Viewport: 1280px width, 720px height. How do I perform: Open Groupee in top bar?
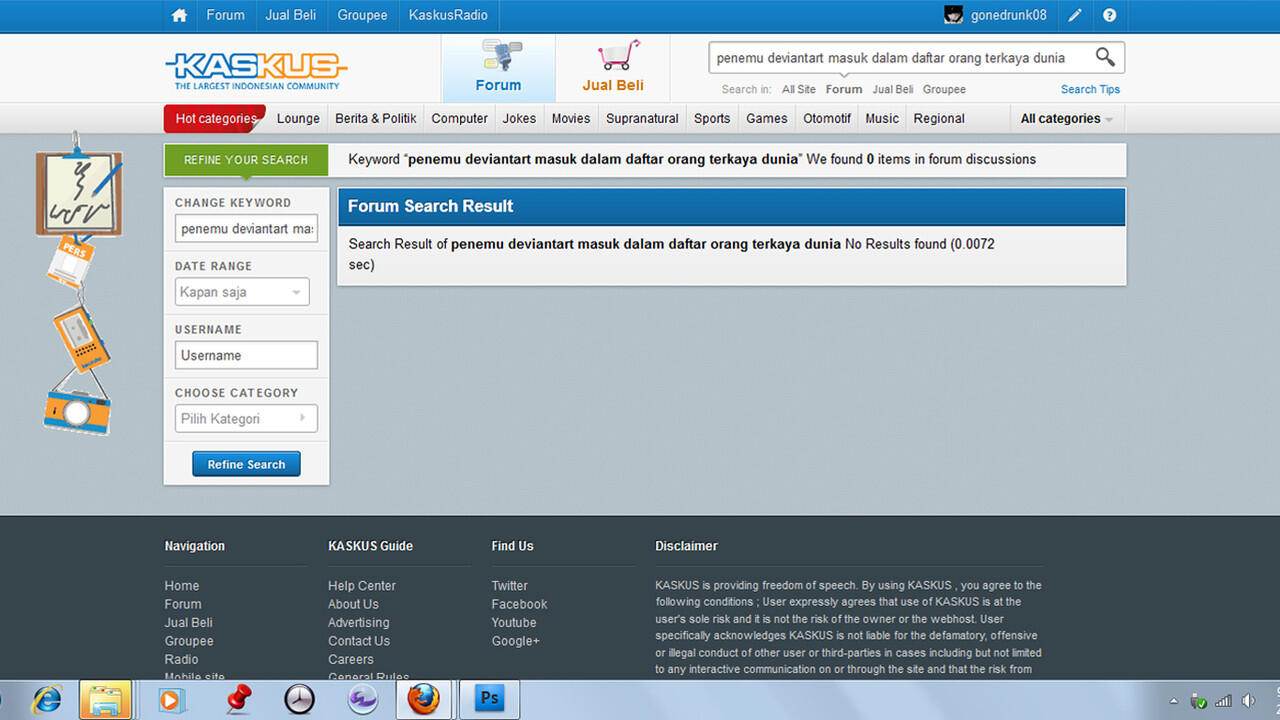tap(362, 15)
